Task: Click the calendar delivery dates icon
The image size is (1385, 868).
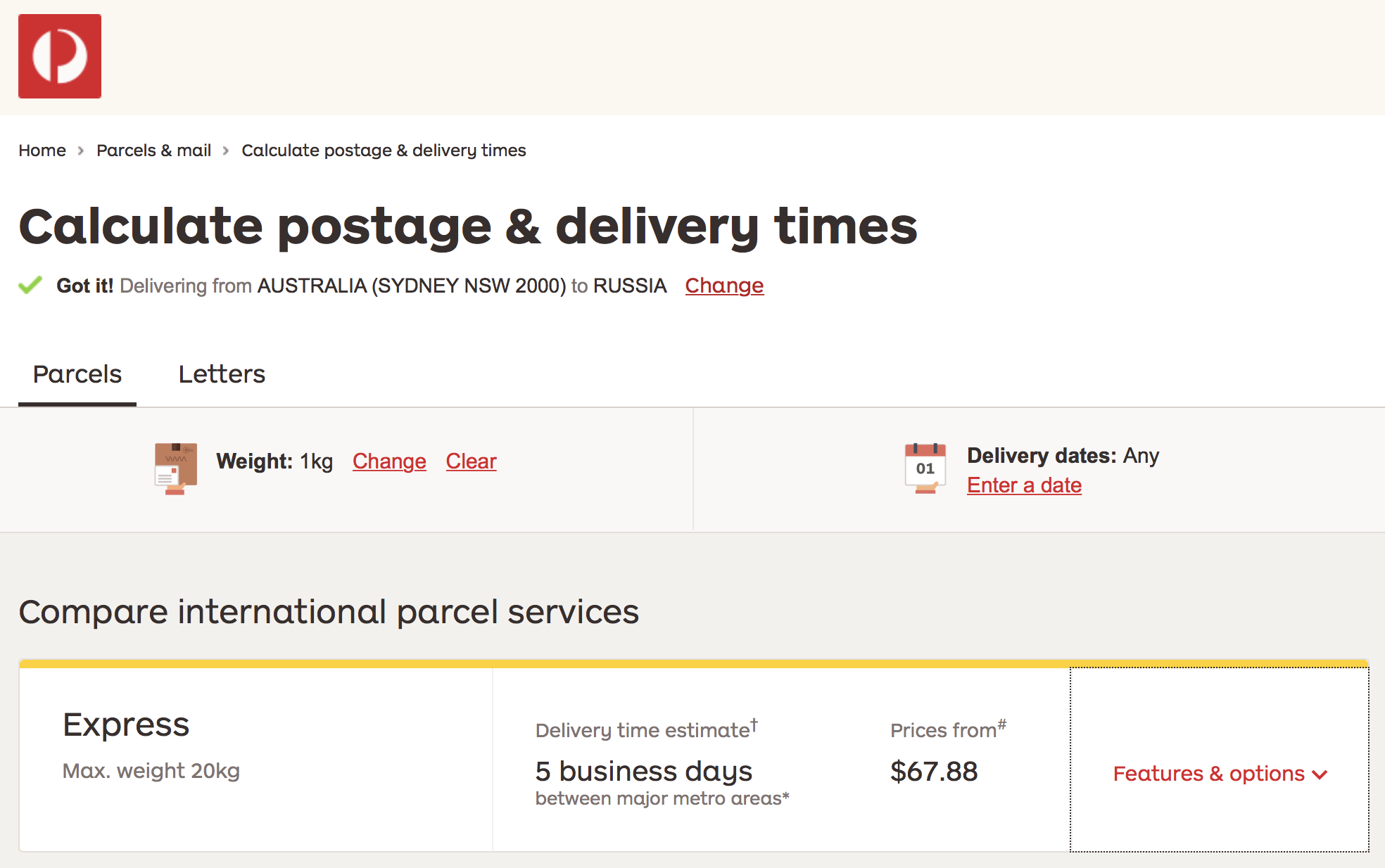Action: pos(925,468)
